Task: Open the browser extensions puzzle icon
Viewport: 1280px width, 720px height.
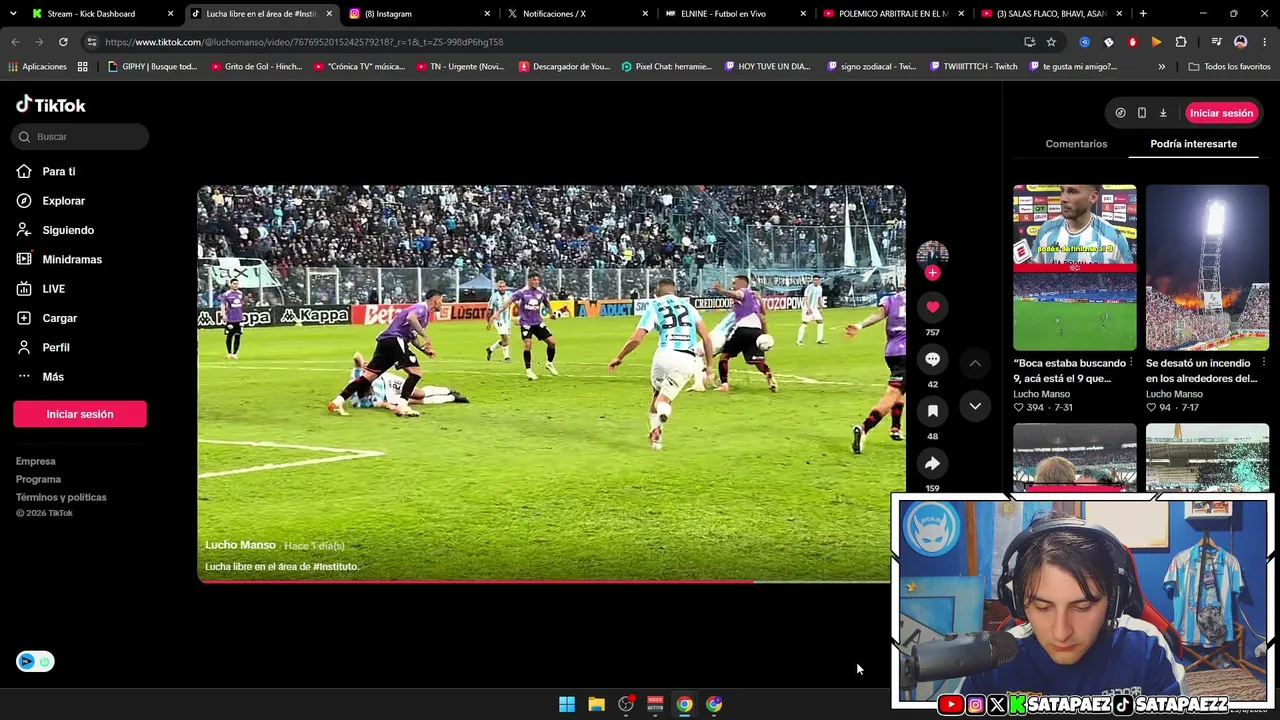Action: tap(1181, 42)
